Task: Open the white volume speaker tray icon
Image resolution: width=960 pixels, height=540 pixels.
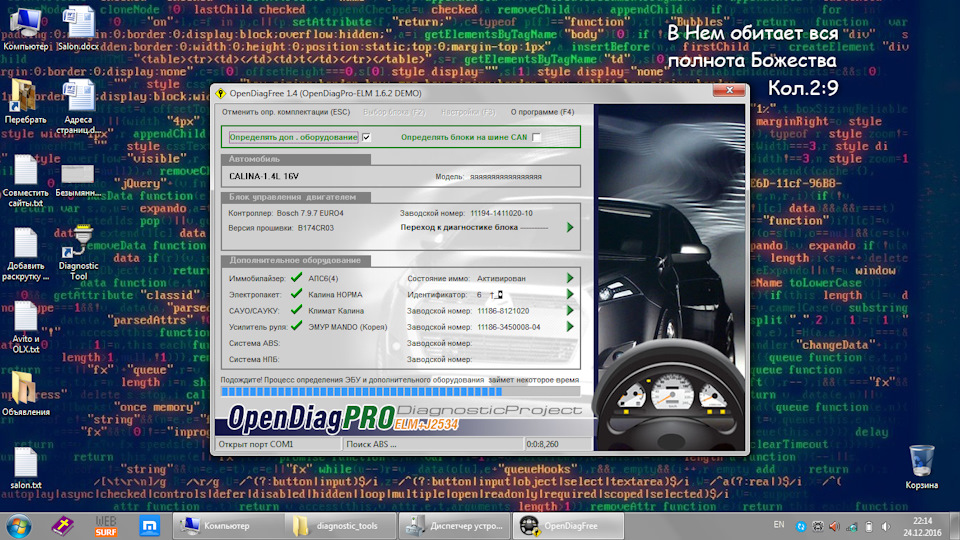Action: click(x=886, y=527)
